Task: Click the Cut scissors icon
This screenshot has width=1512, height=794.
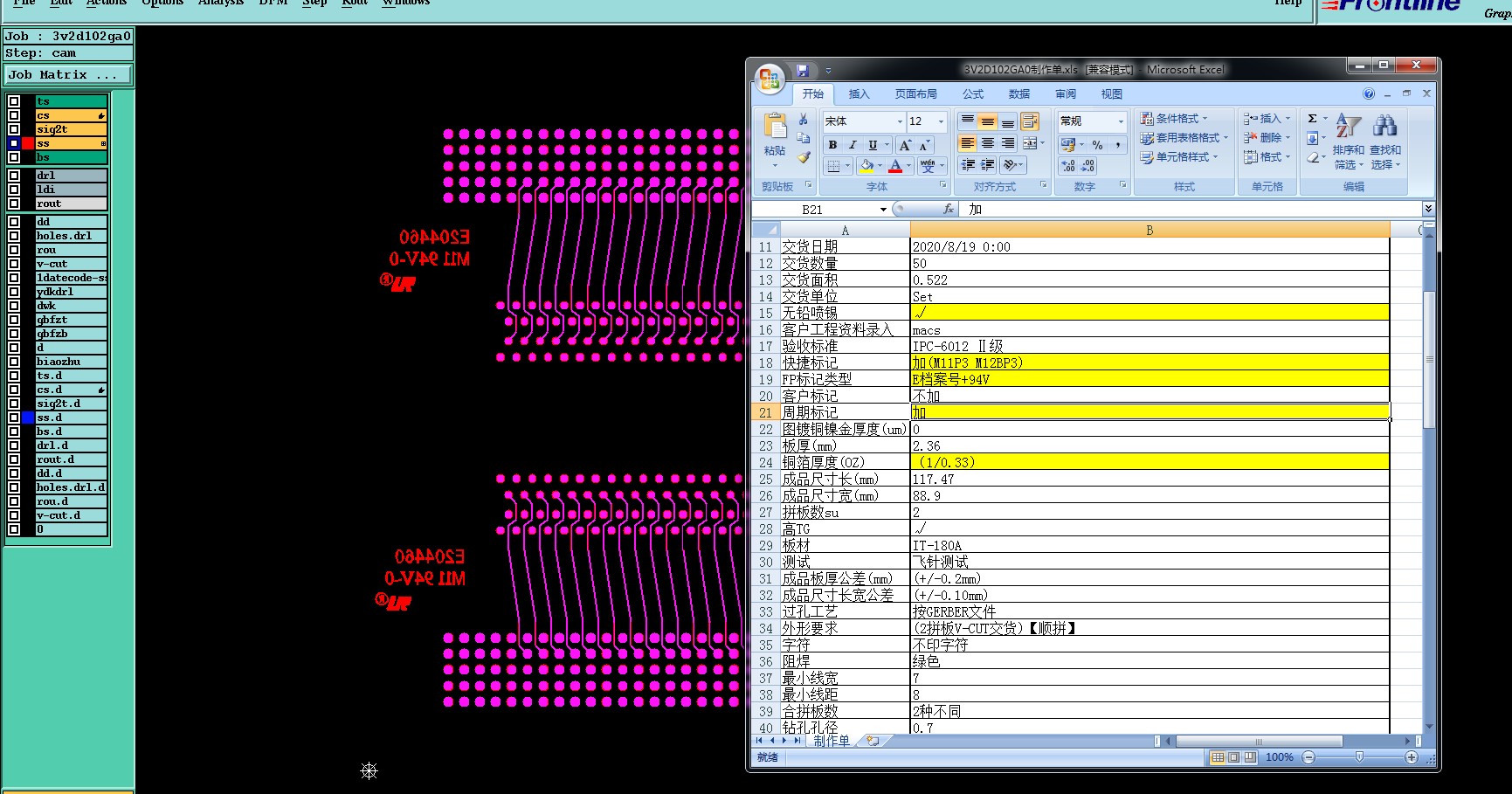Action: click(804, 120)
